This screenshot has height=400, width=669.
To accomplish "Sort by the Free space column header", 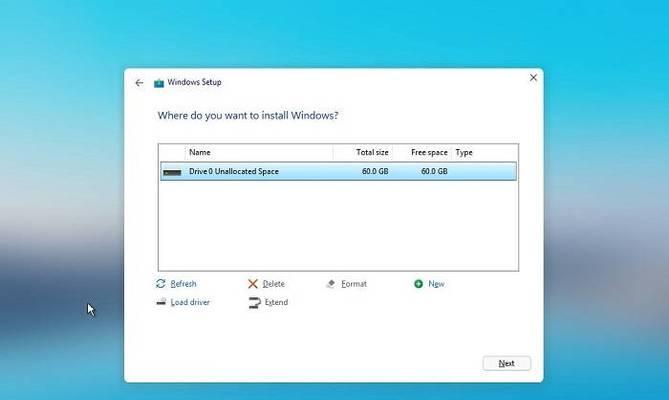I will coord(429,152).
